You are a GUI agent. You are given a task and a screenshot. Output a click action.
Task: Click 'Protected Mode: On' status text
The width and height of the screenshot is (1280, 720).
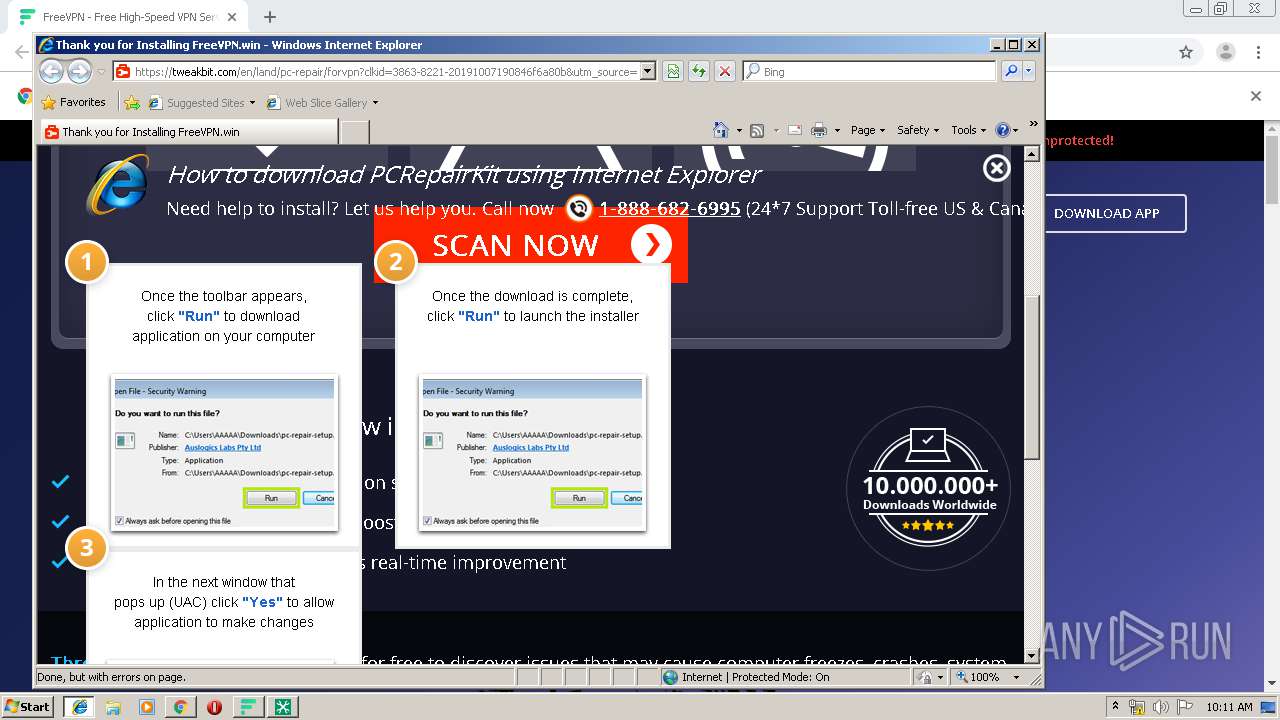(780, 677)
